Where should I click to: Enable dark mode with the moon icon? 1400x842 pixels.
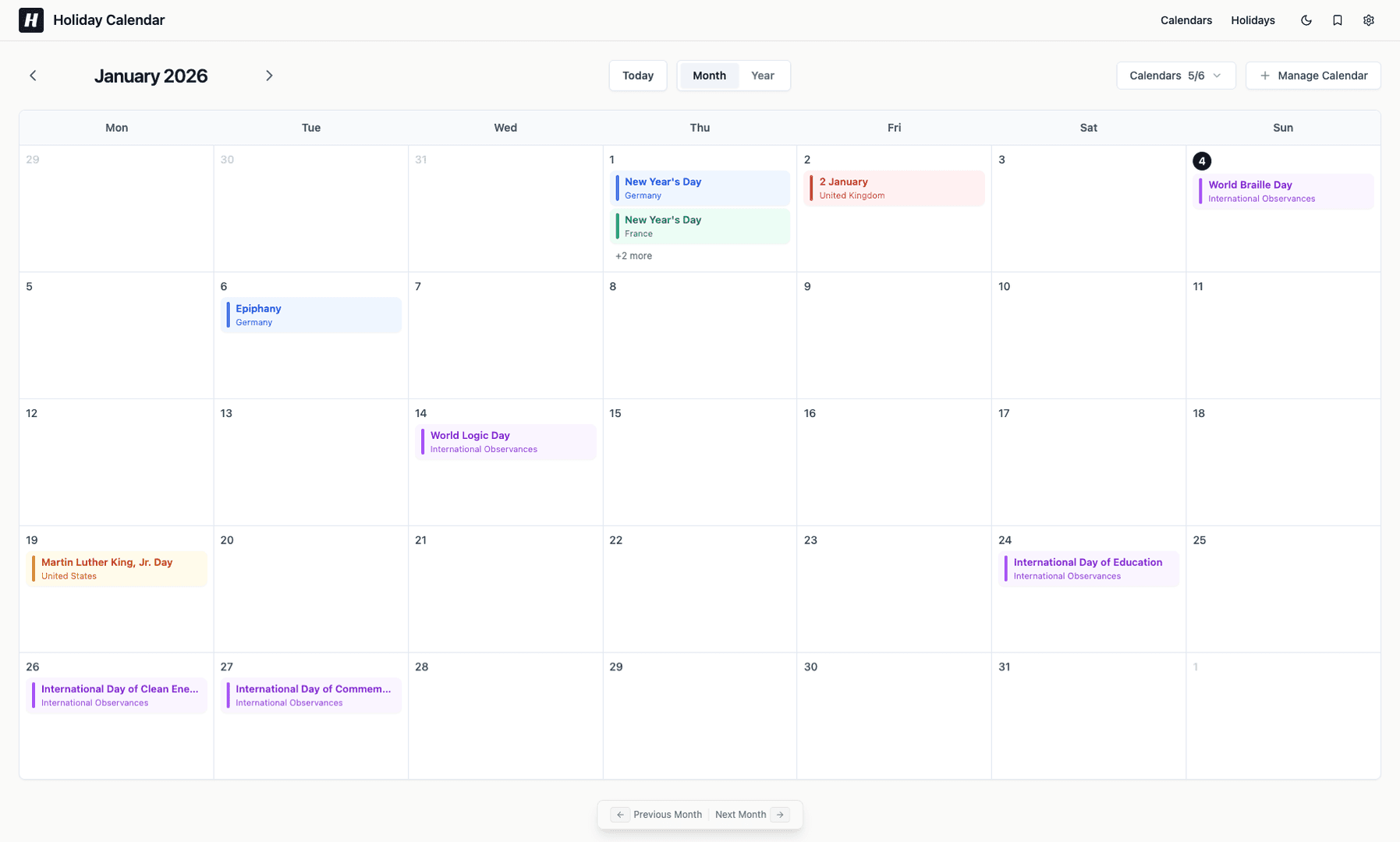click(1306, 19)
